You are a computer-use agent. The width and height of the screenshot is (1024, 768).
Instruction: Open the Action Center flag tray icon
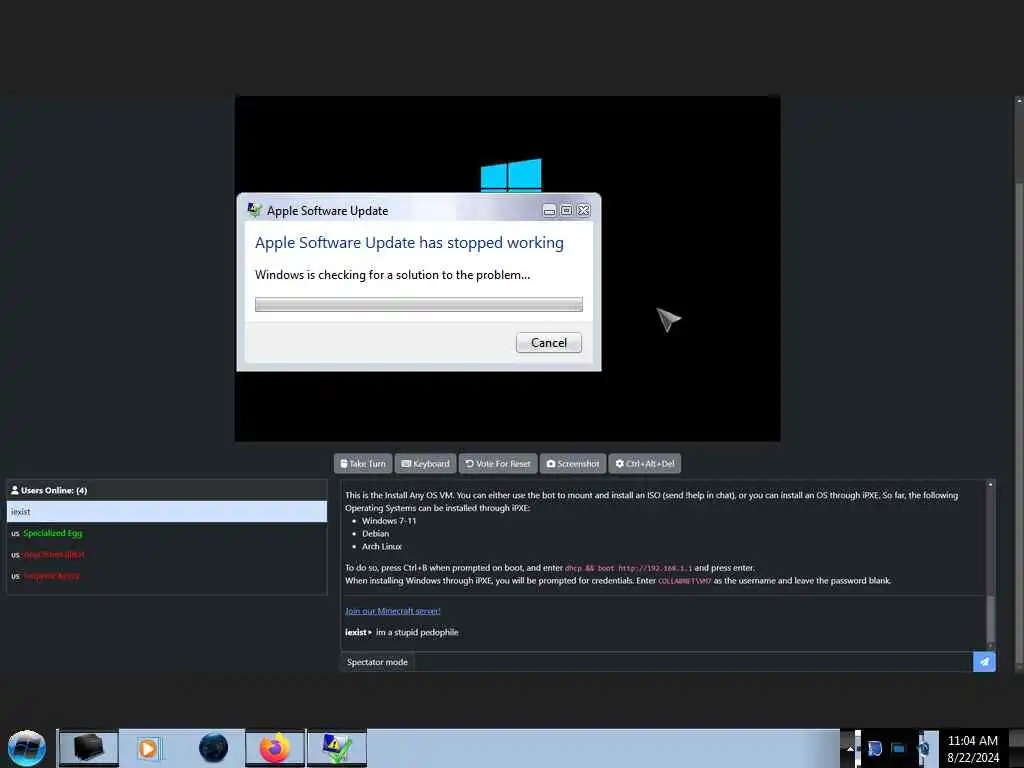point(875,748)
